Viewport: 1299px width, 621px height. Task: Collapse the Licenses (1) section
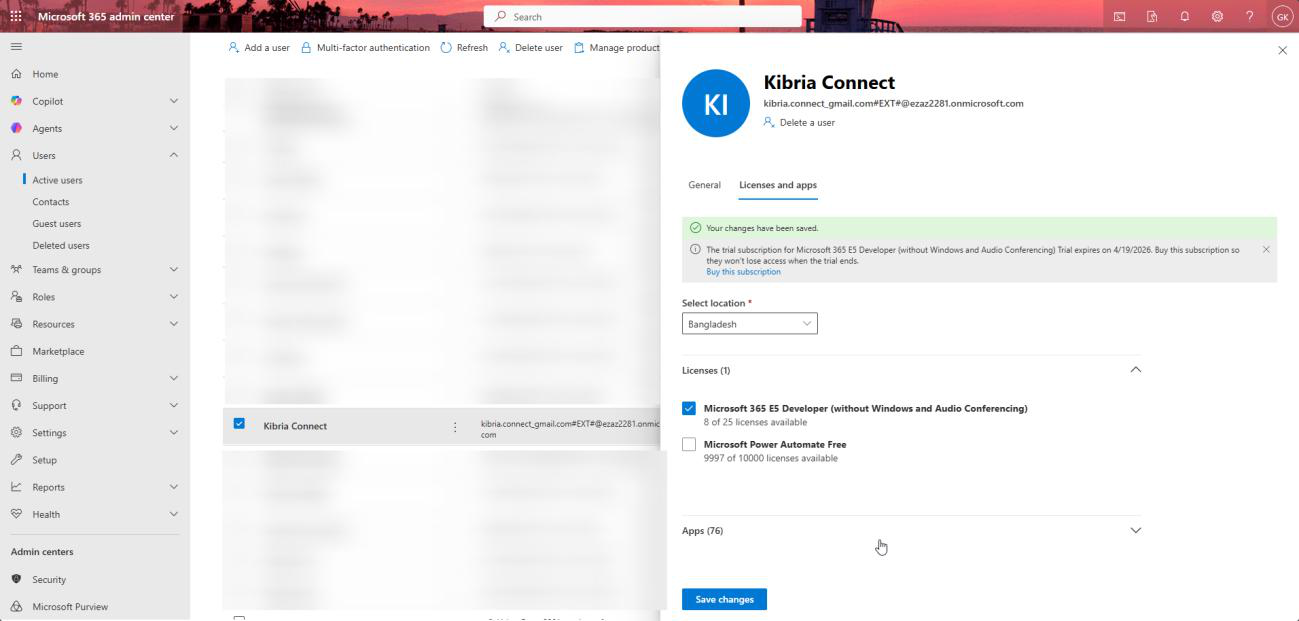pos(1135,370)
